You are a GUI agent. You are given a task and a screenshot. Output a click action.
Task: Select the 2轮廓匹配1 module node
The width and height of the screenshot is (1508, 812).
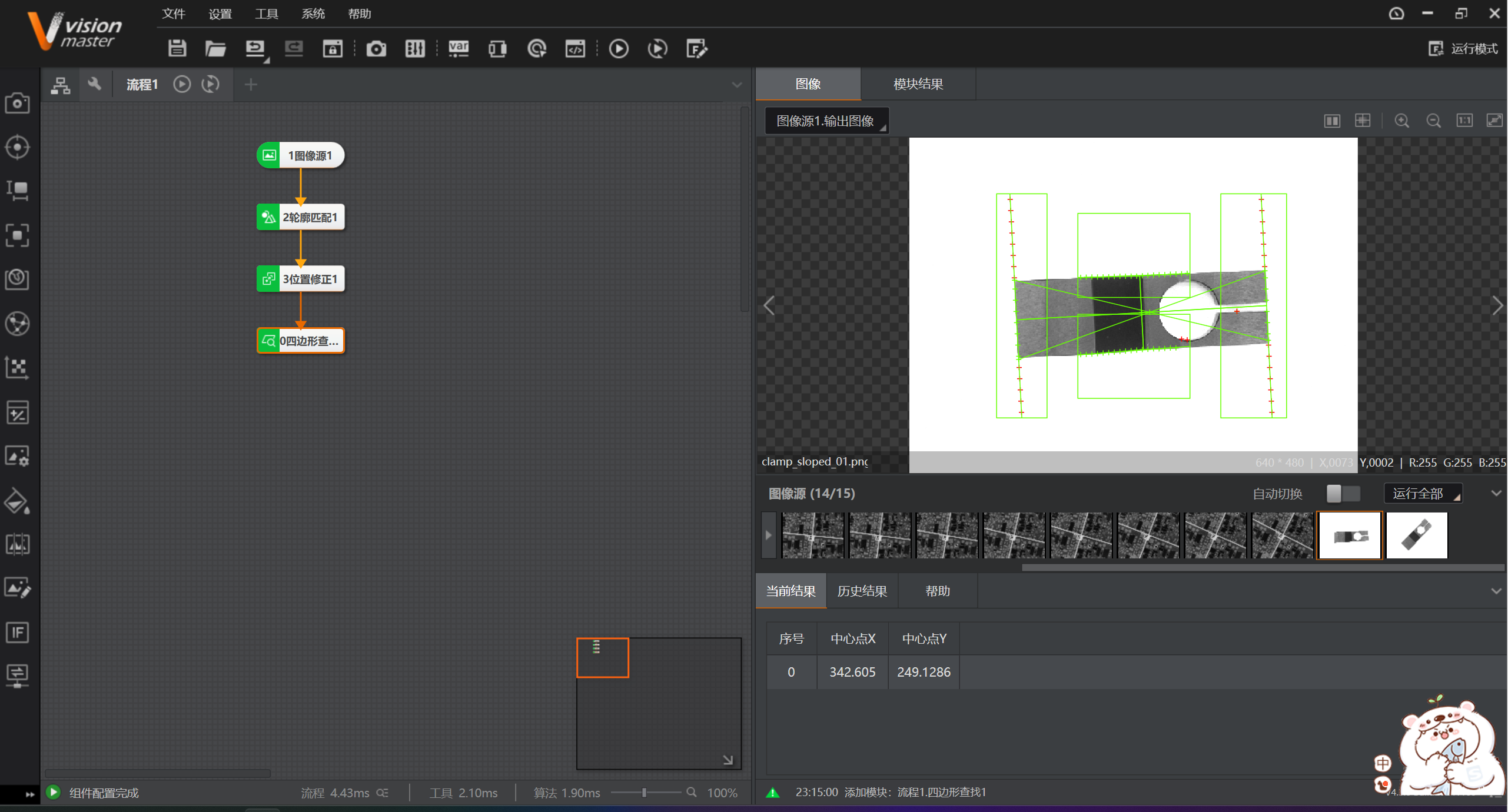pyautogui.click(x=301, y=217)
